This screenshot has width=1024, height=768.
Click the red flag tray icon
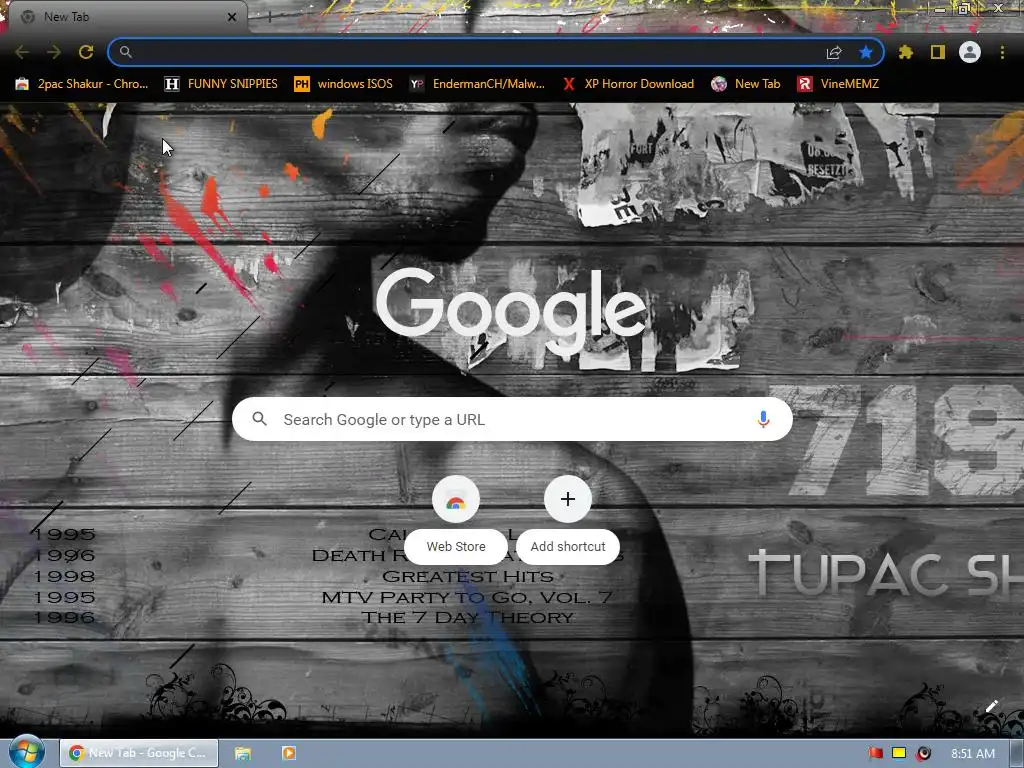pos(876,754)
